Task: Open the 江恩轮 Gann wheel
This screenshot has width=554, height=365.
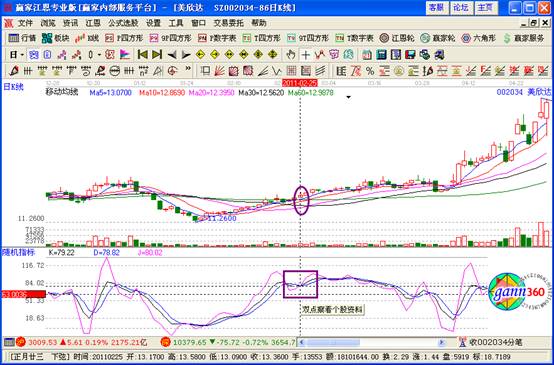Action: (x=396, y=38)
